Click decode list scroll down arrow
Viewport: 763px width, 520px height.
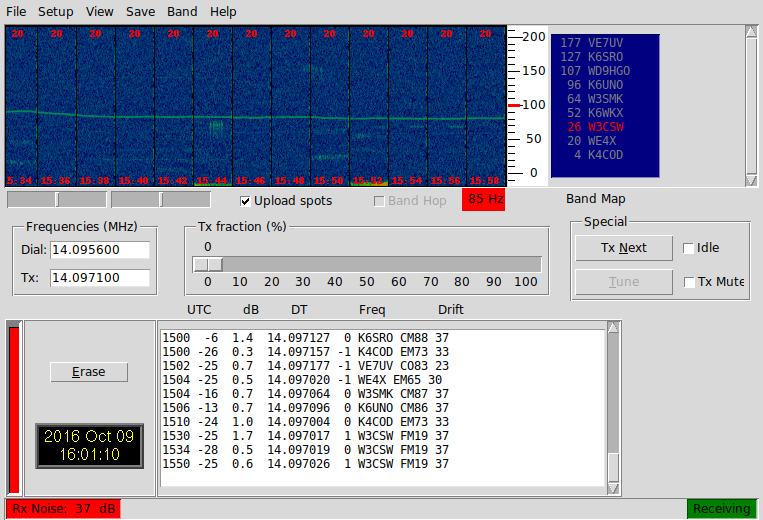(x=613, y=489)
